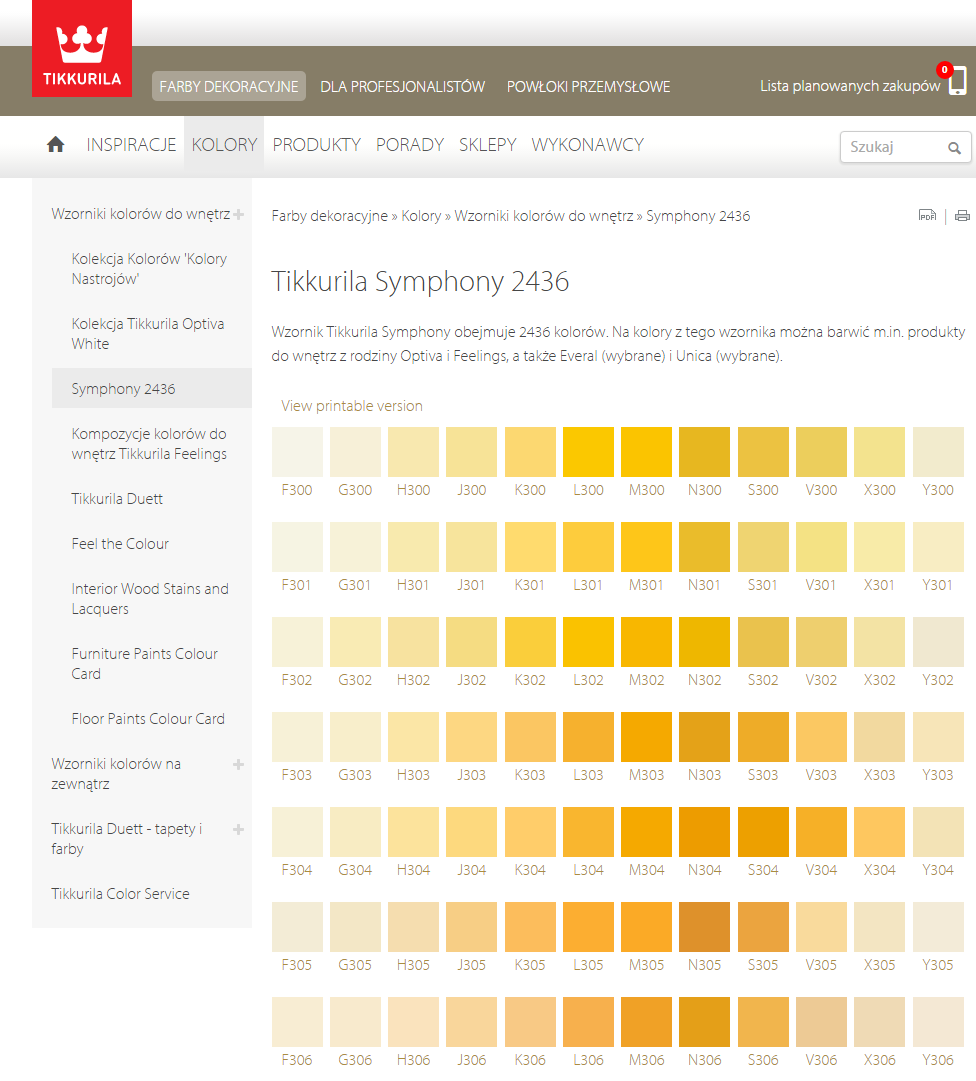Image resolution: width=976 pixels, height=1081 pixels.
Task: Pick the L305 color swatch
Action: click(588, 927)
